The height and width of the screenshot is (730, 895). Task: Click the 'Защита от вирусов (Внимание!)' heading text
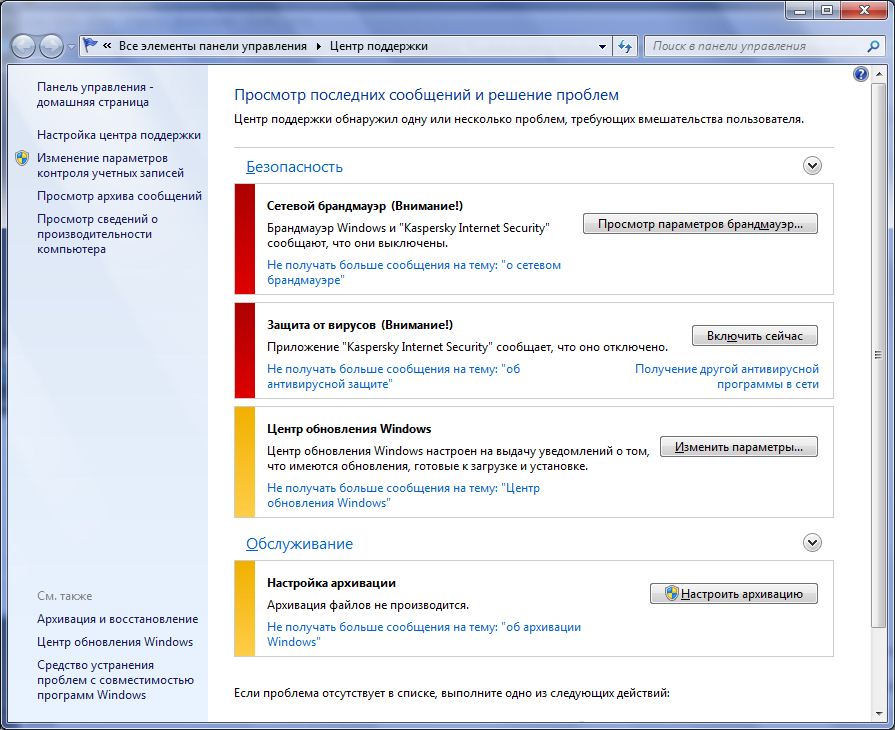tap(360, 325)
